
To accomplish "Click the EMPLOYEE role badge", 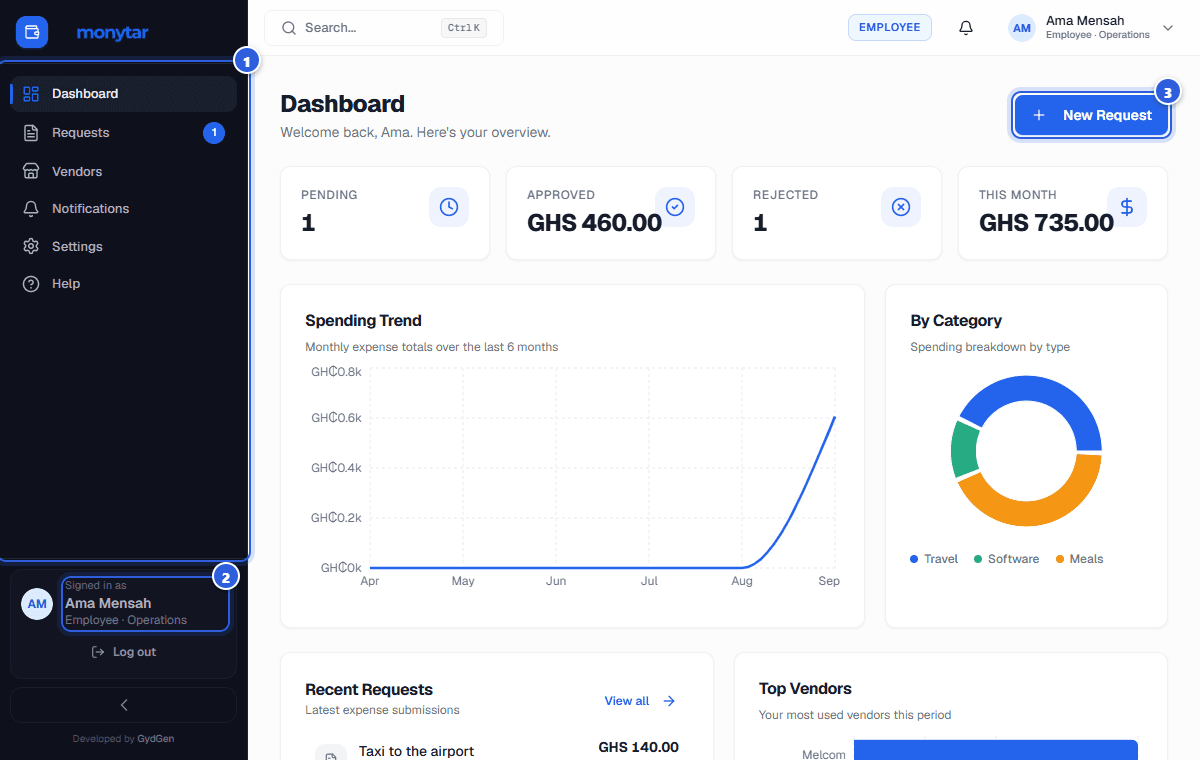I will [x=890, y=28].
